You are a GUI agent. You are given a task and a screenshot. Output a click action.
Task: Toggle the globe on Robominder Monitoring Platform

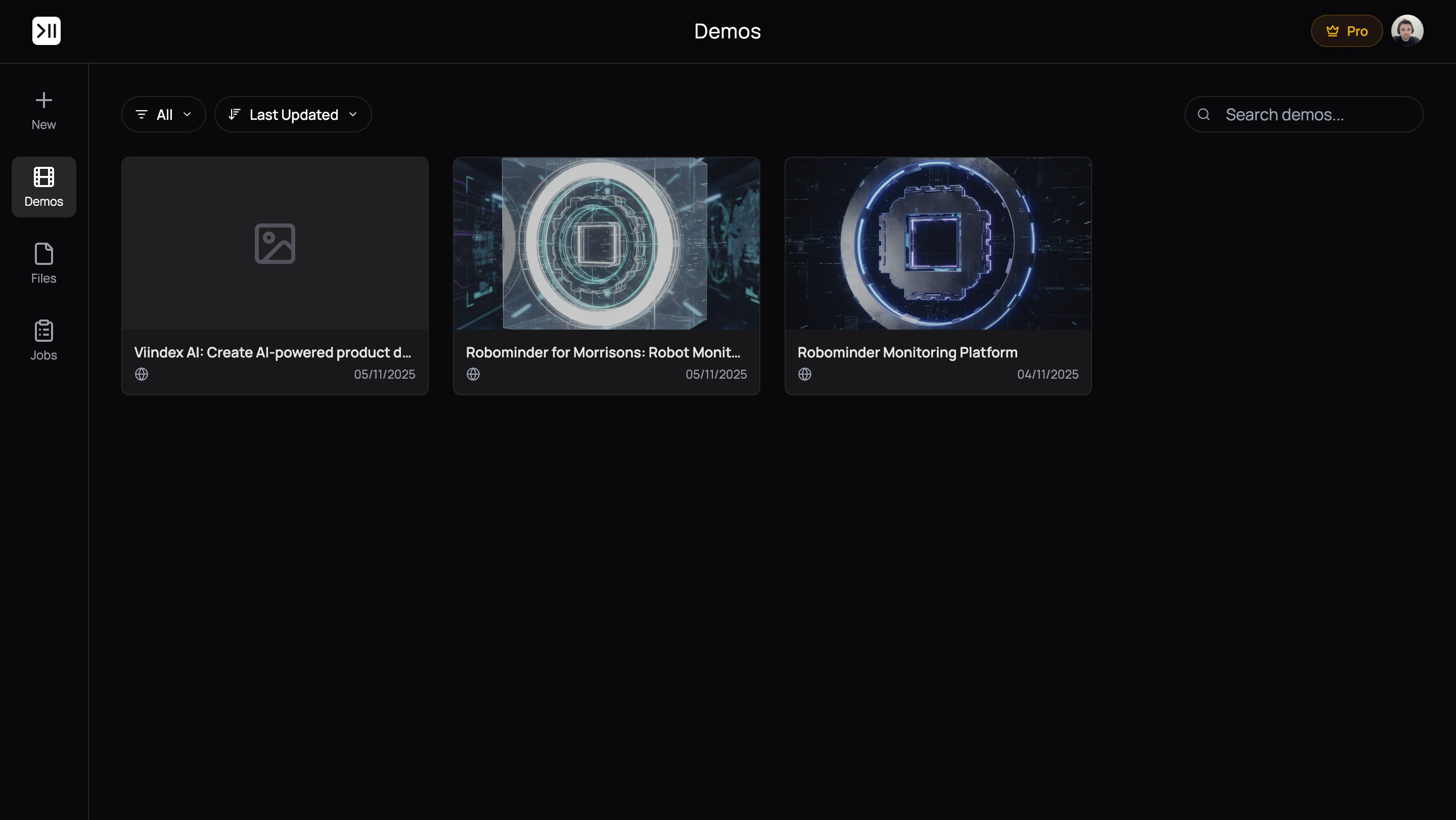click(x=805, y=374)
